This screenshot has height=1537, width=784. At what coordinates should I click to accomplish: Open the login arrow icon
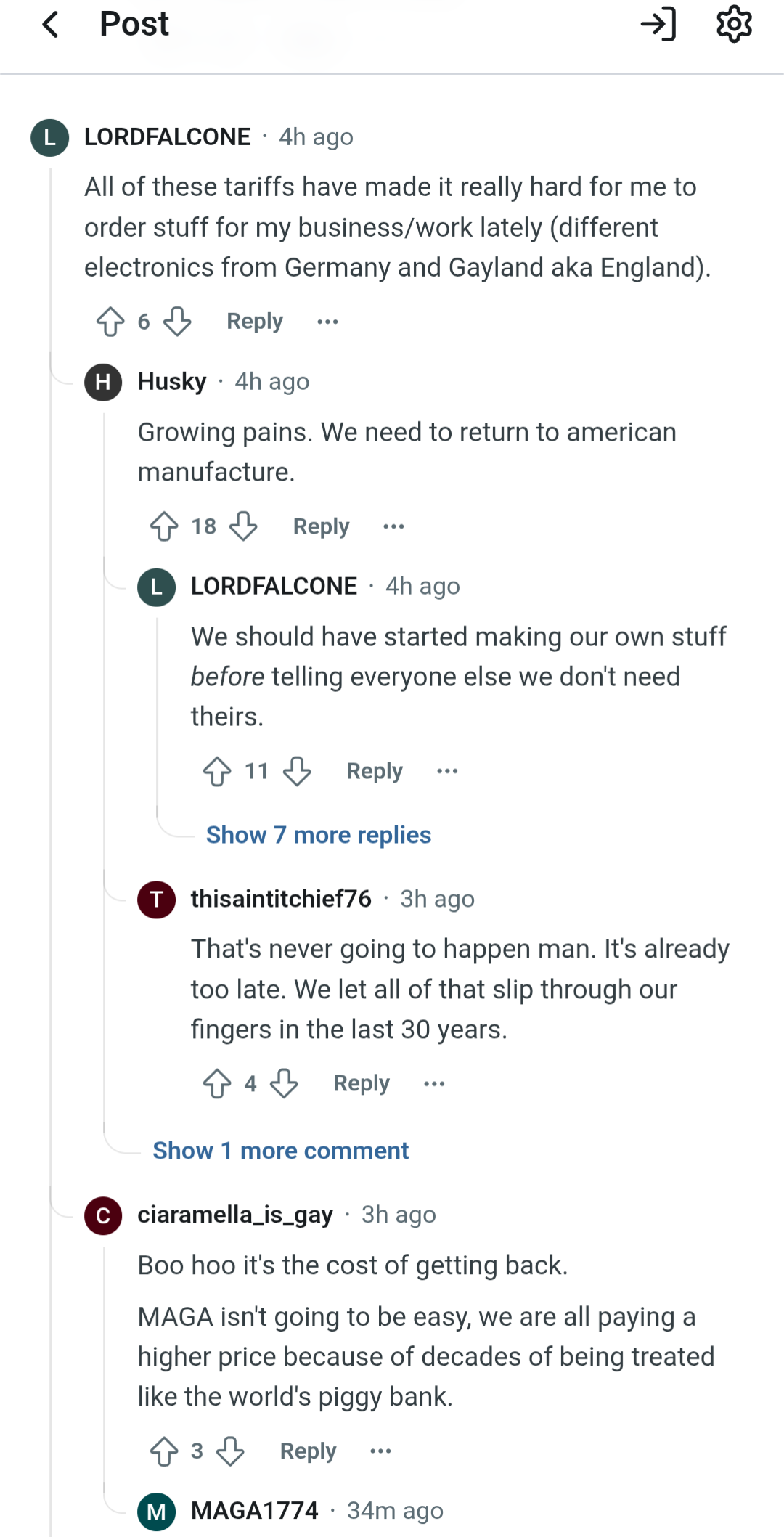tap(658, 25)
